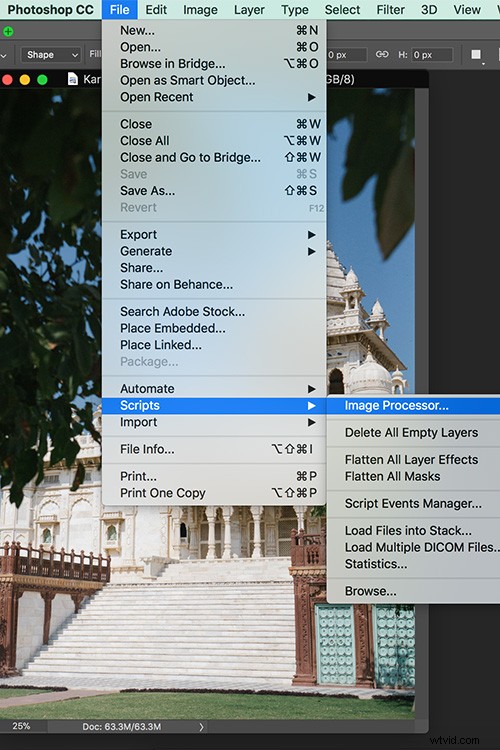Open the Edit menu
Viewport: 500px width, 750px height.
point(156,10)
